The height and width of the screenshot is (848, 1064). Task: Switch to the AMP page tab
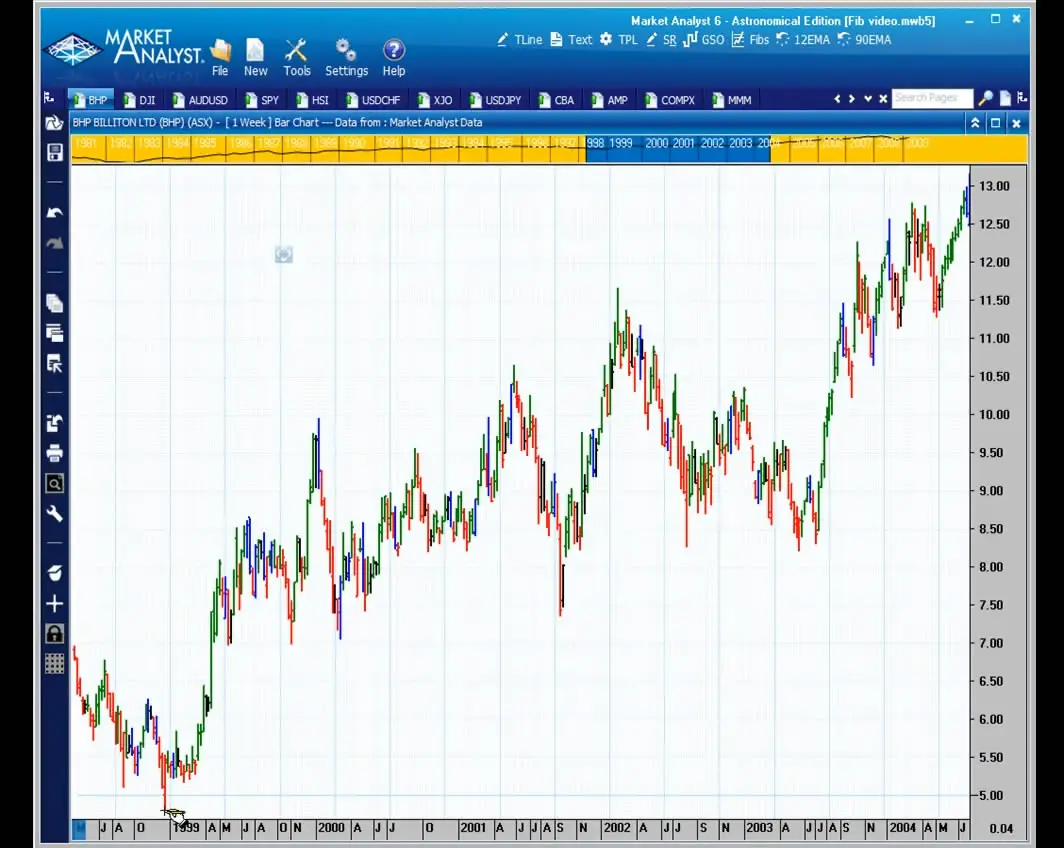pyautogui.click(x=609, y=100)
